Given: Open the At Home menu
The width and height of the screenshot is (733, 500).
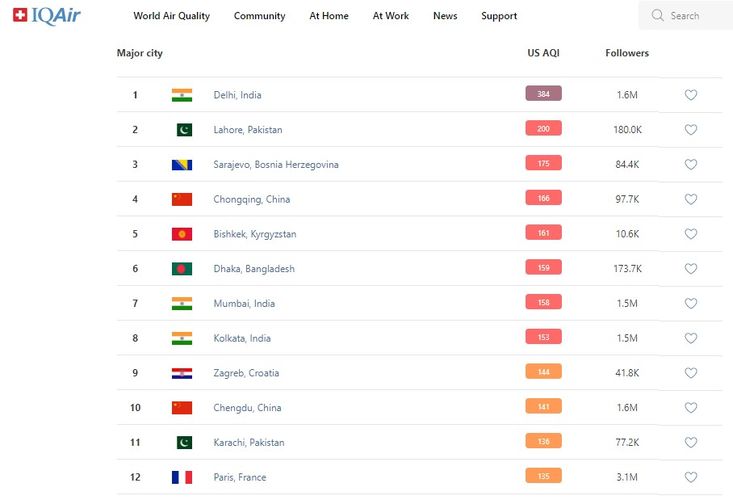Looking at the screenshot, I should 329,16.
